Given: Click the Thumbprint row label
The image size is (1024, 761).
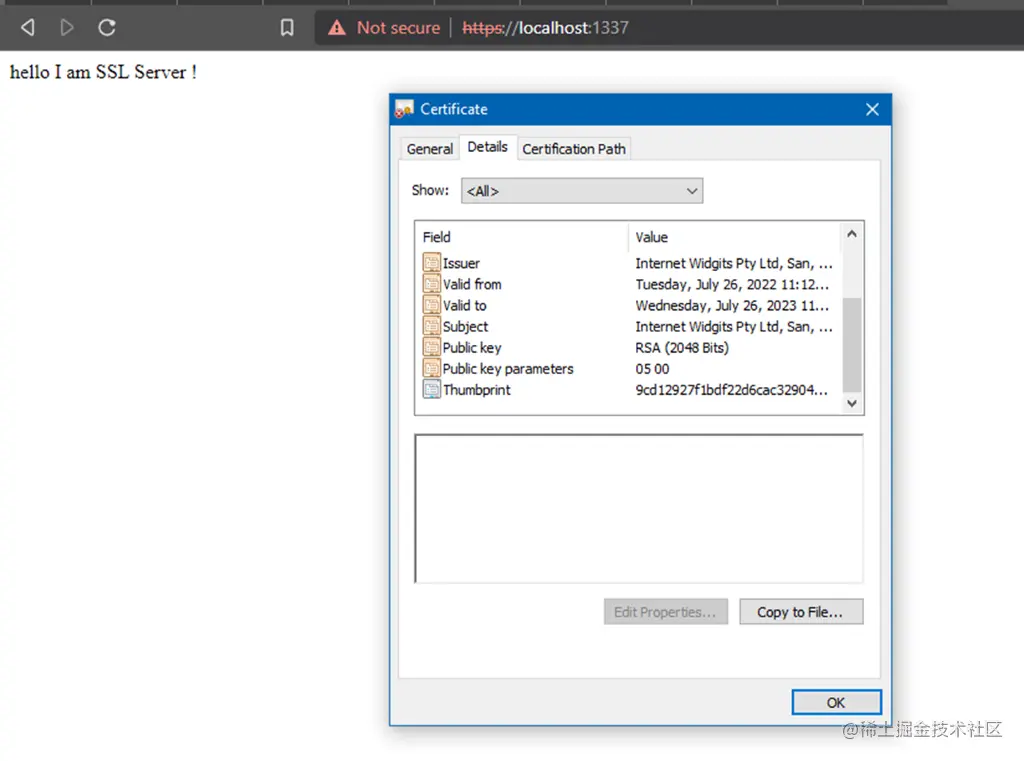Looking at the screenshot, I should 477,390.
